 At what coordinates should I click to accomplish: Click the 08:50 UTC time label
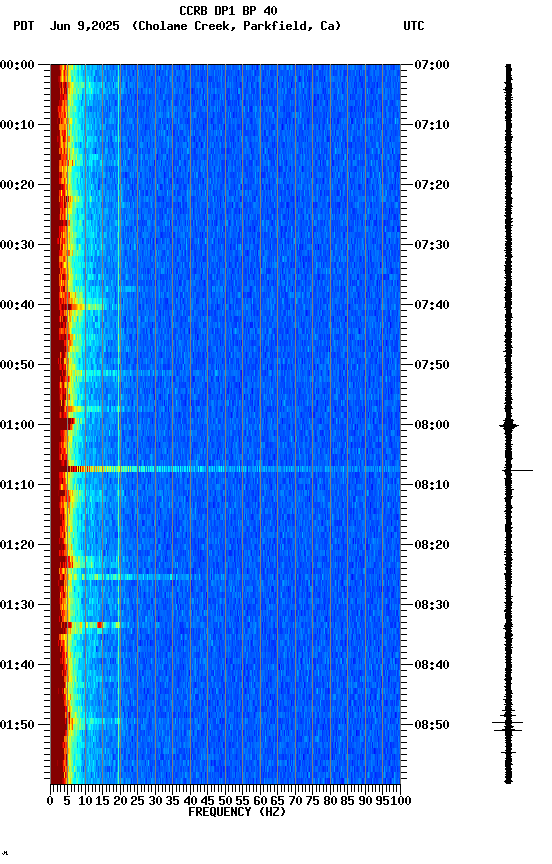[432, 725]
